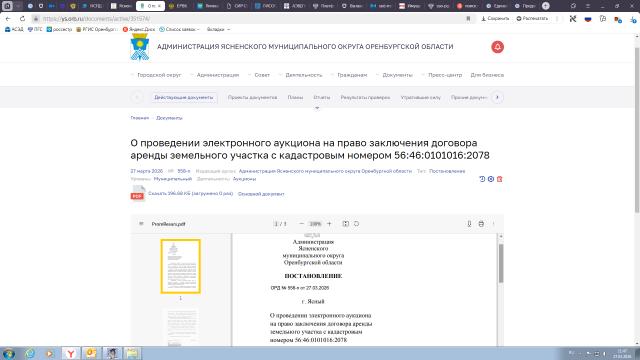This screenshot has height=360, width=640.
Task: Select Утратившие силу tab
Action: [x=420, y=98]
